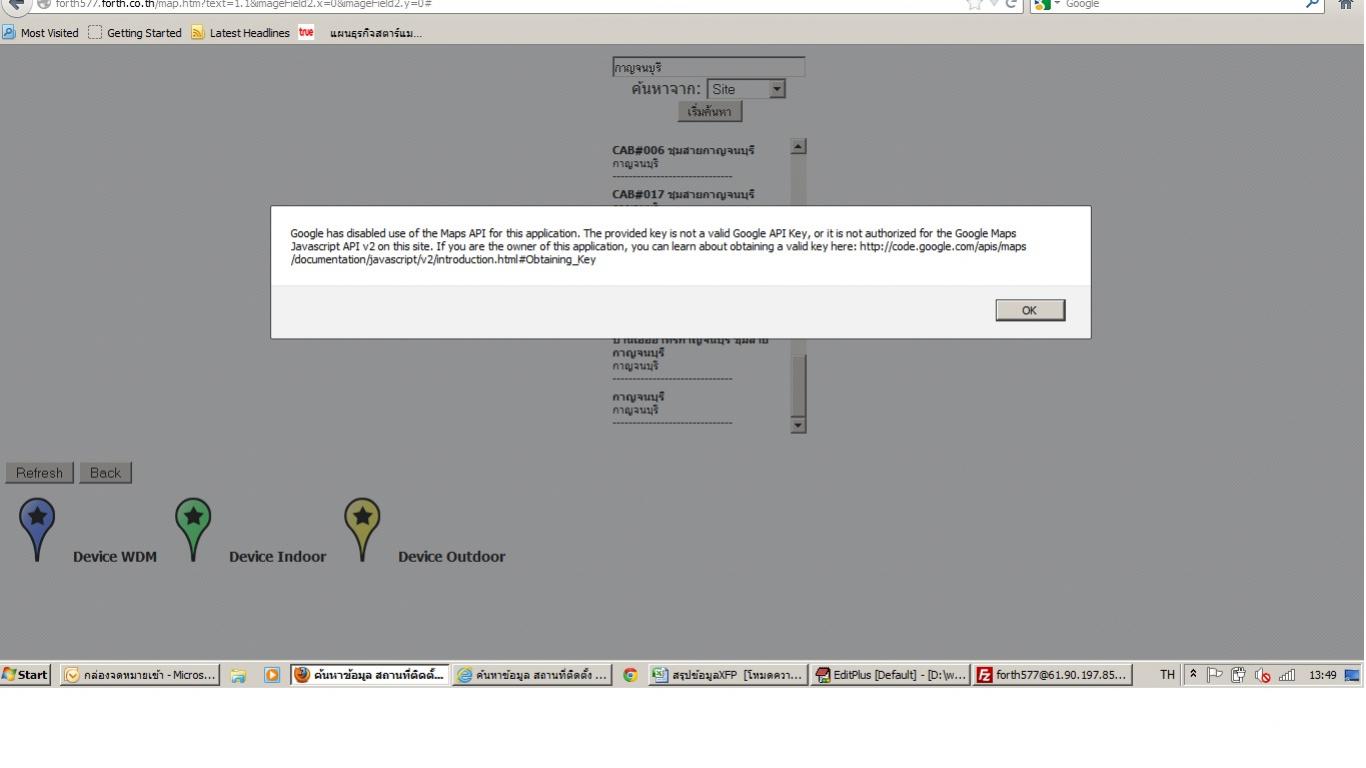Click the bookmark star in the address bar

point(974,4)
